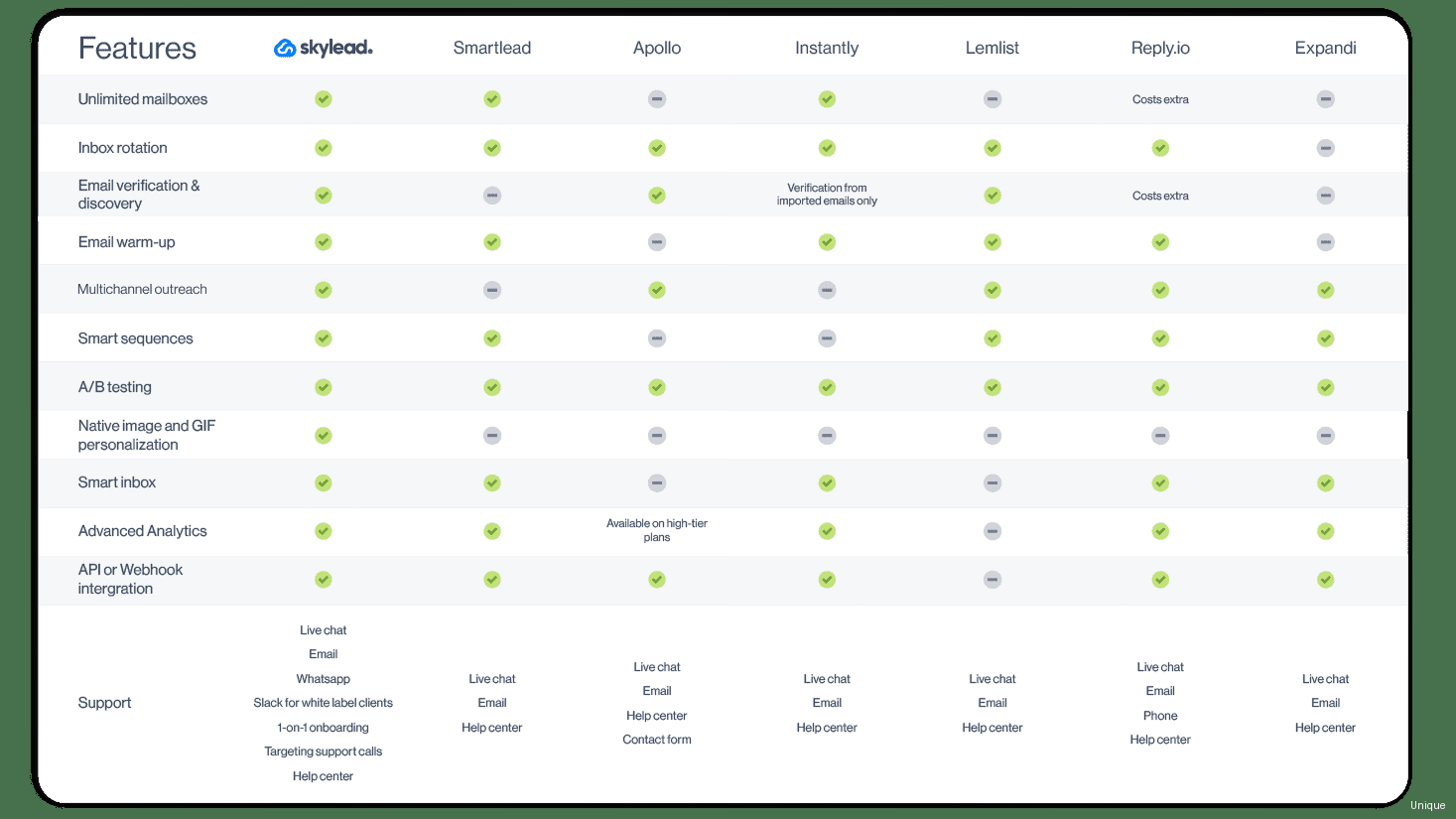
Task: Click 'Verification from imported emails only' text
Action: 827,195
